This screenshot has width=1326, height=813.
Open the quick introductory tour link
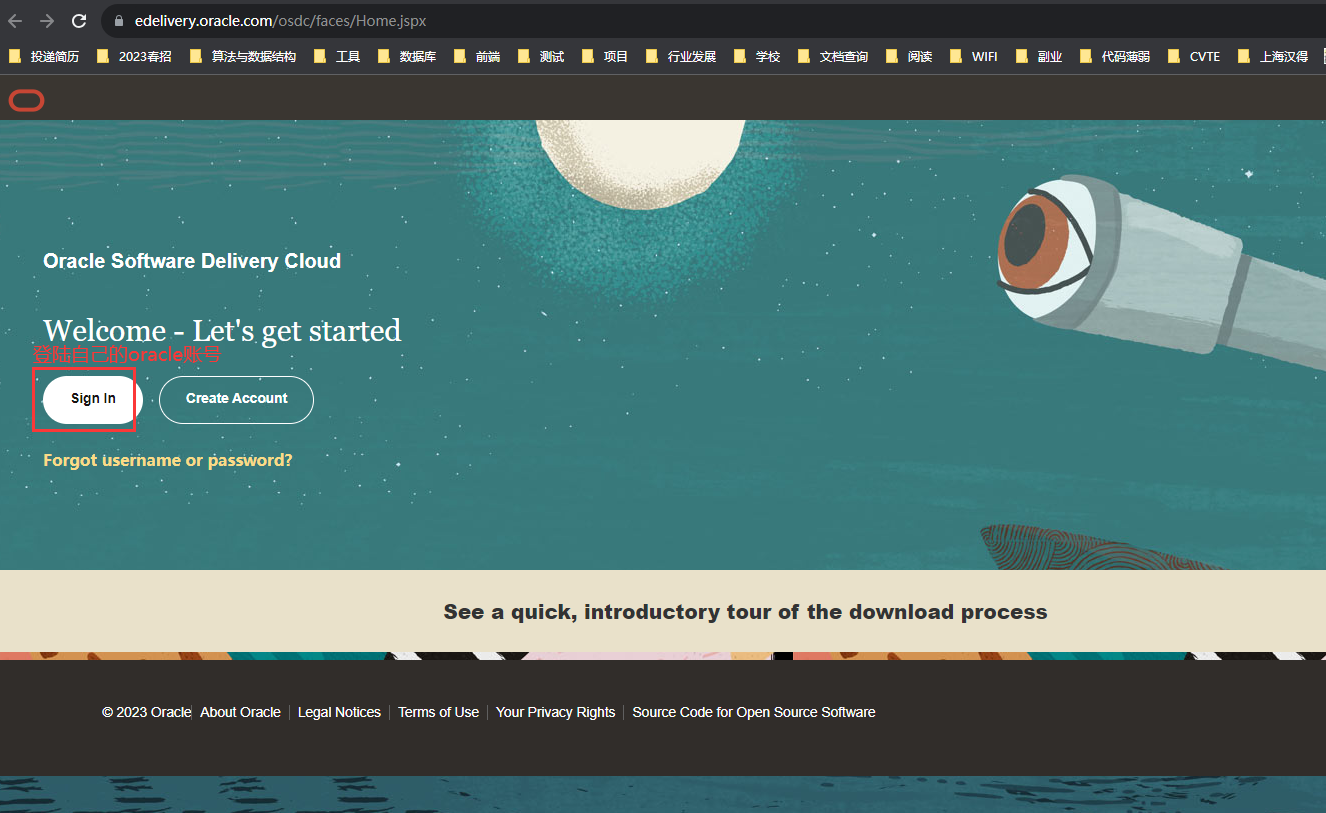[x=745, y=612]
